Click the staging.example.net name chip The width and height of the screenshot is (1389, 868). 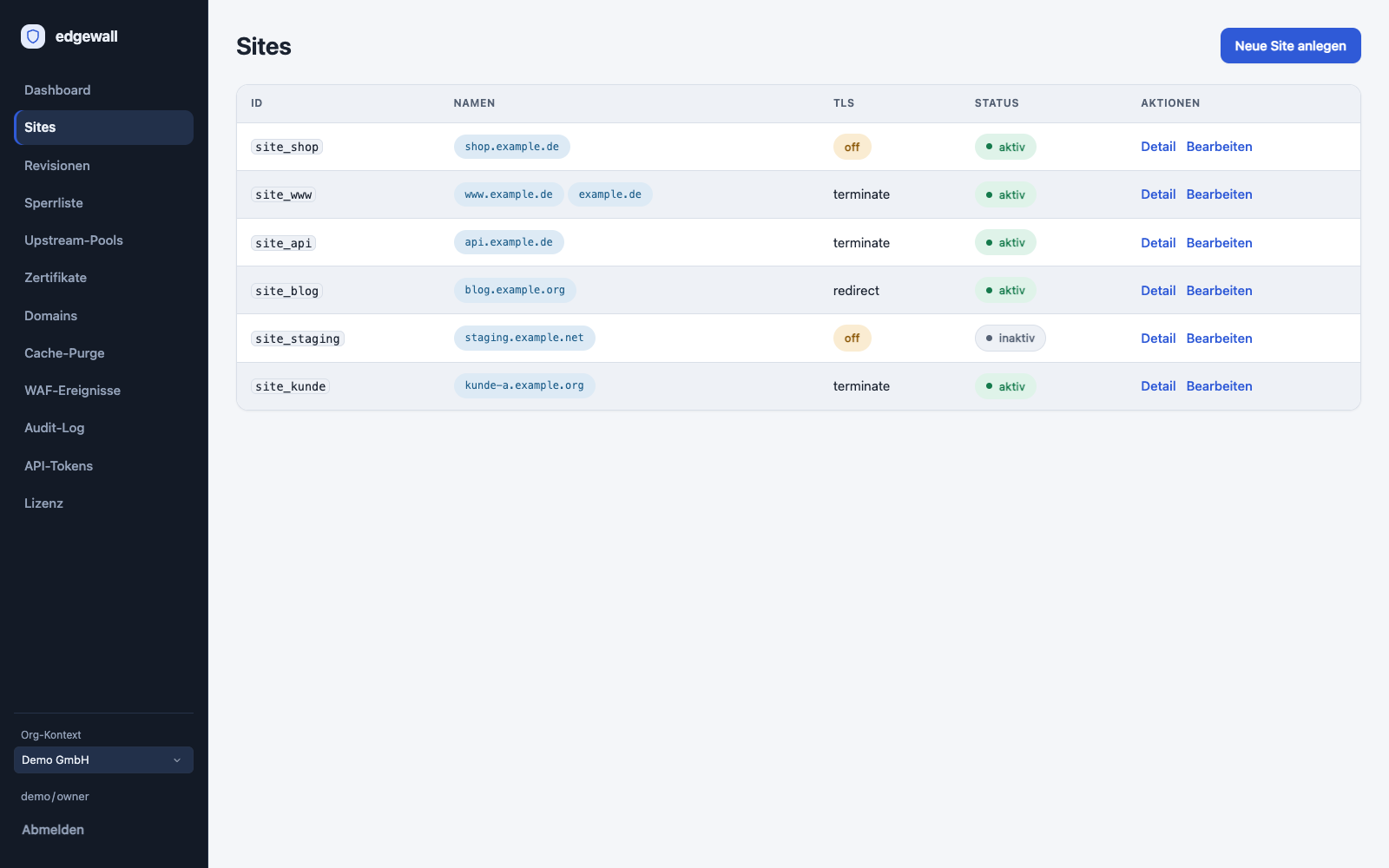point(524,338)
